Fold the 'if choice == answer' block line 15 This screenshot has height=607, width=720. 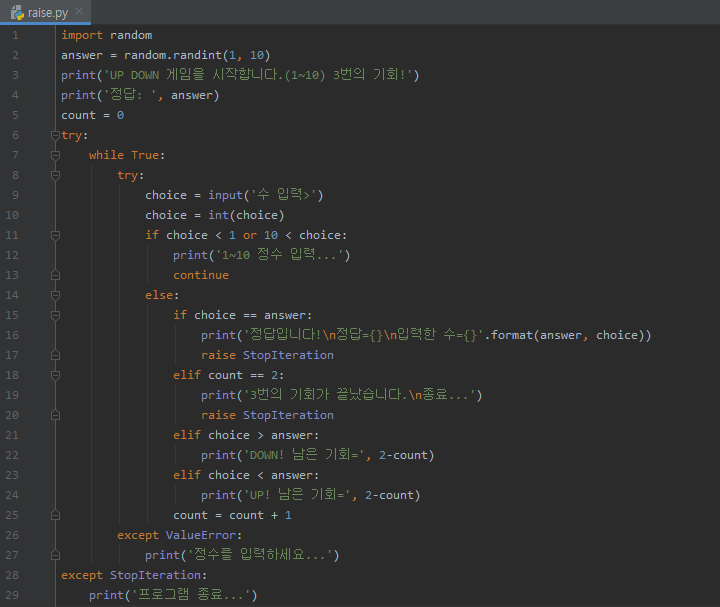pos(55,315)
